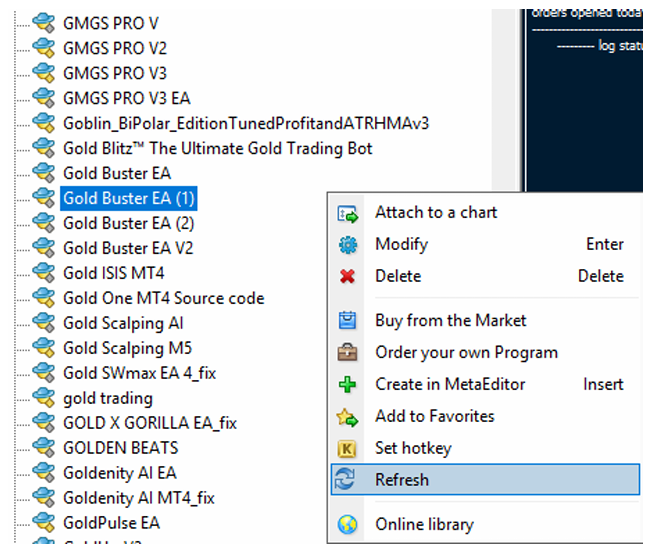The height and width of the screenshot is (558, 654).
Task: Click the Attach to a chart icon
Action: click(347, 214)
